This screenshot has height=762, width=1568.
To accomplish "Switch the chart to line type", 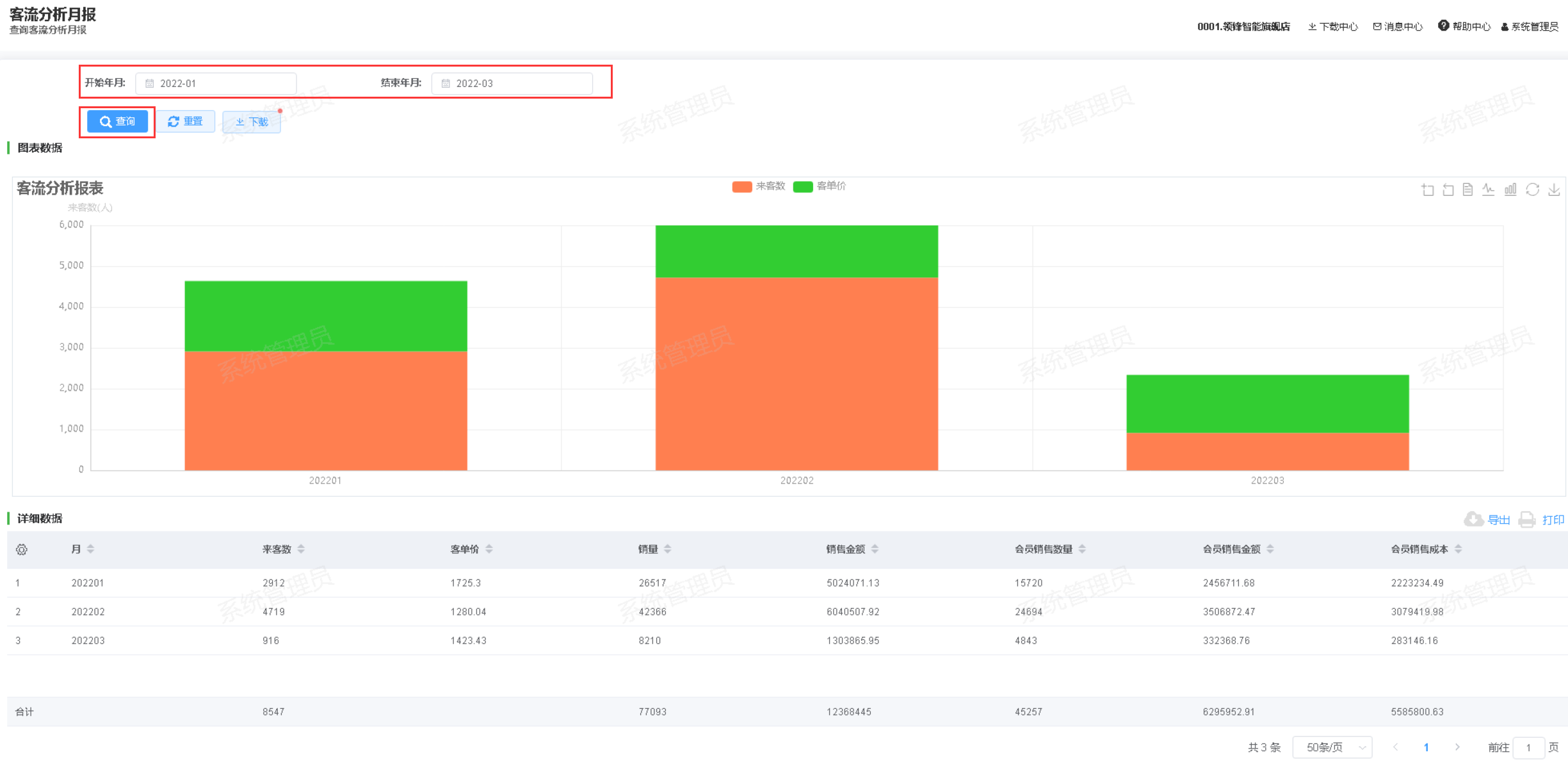I will coord(1489,190).
